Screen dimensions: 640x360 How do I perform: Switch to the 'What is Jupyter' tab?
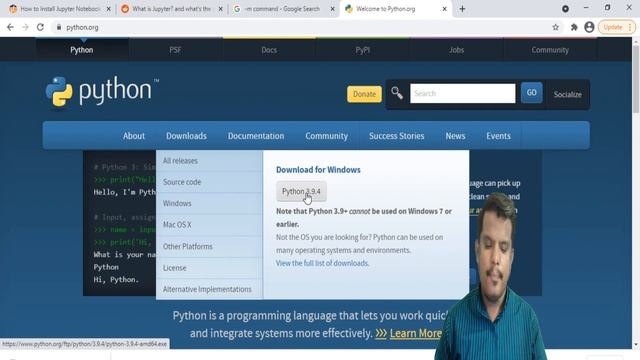tap(171, 9)
